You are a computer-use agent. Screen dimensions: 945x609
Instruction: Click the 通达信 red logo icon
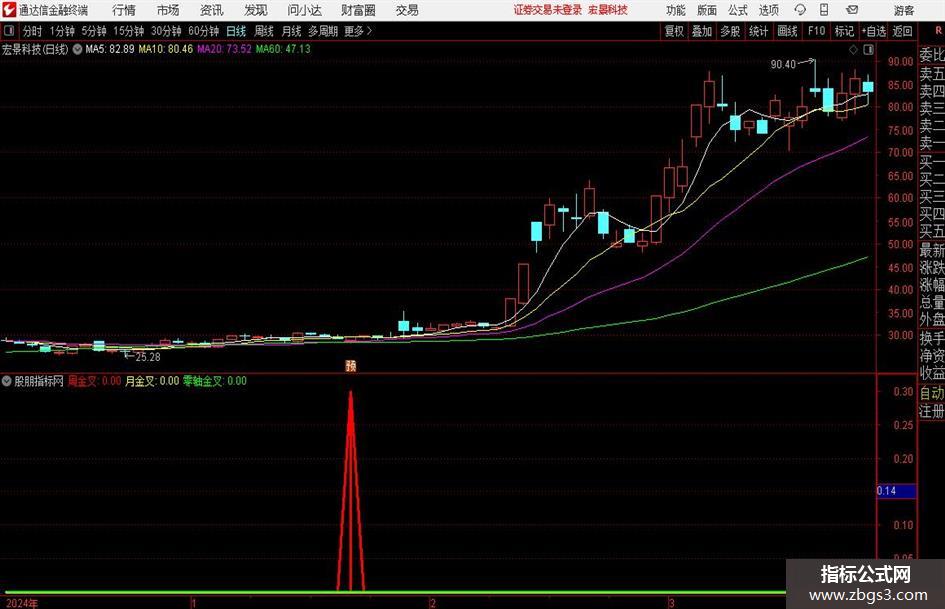click(9, 10)
